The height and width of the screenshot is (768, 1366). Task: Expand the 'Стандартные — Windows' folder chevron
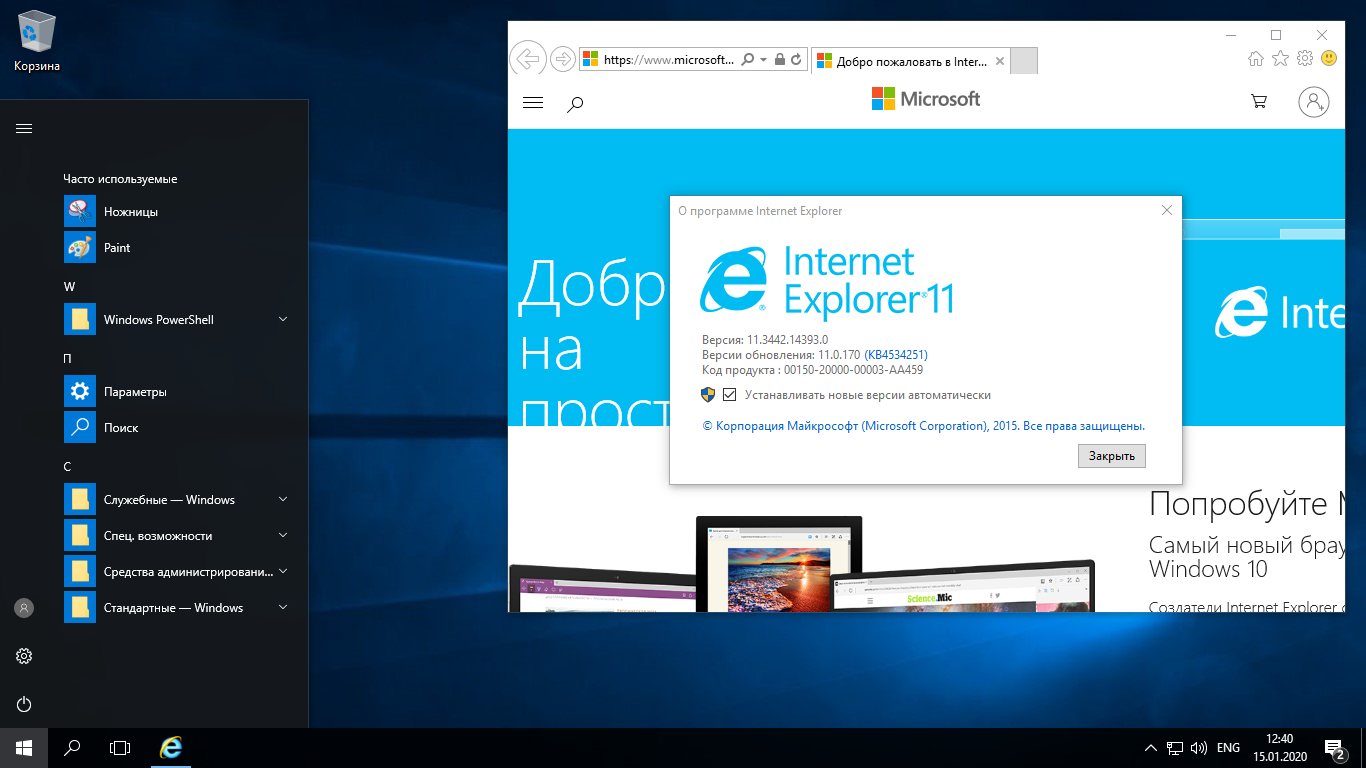tap(283, 608)
